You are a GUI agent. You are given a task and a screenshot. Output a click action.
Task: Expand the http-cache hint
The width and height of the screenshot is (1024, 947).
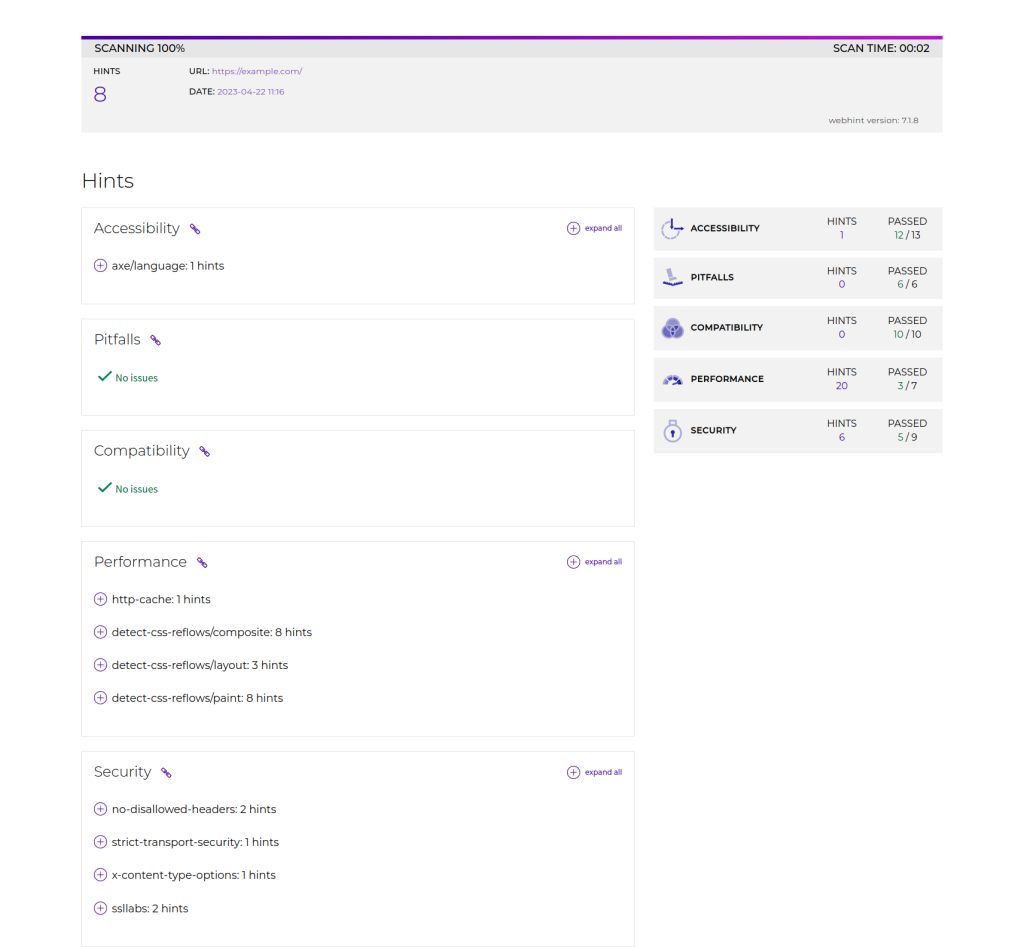[x=100, y=599]
